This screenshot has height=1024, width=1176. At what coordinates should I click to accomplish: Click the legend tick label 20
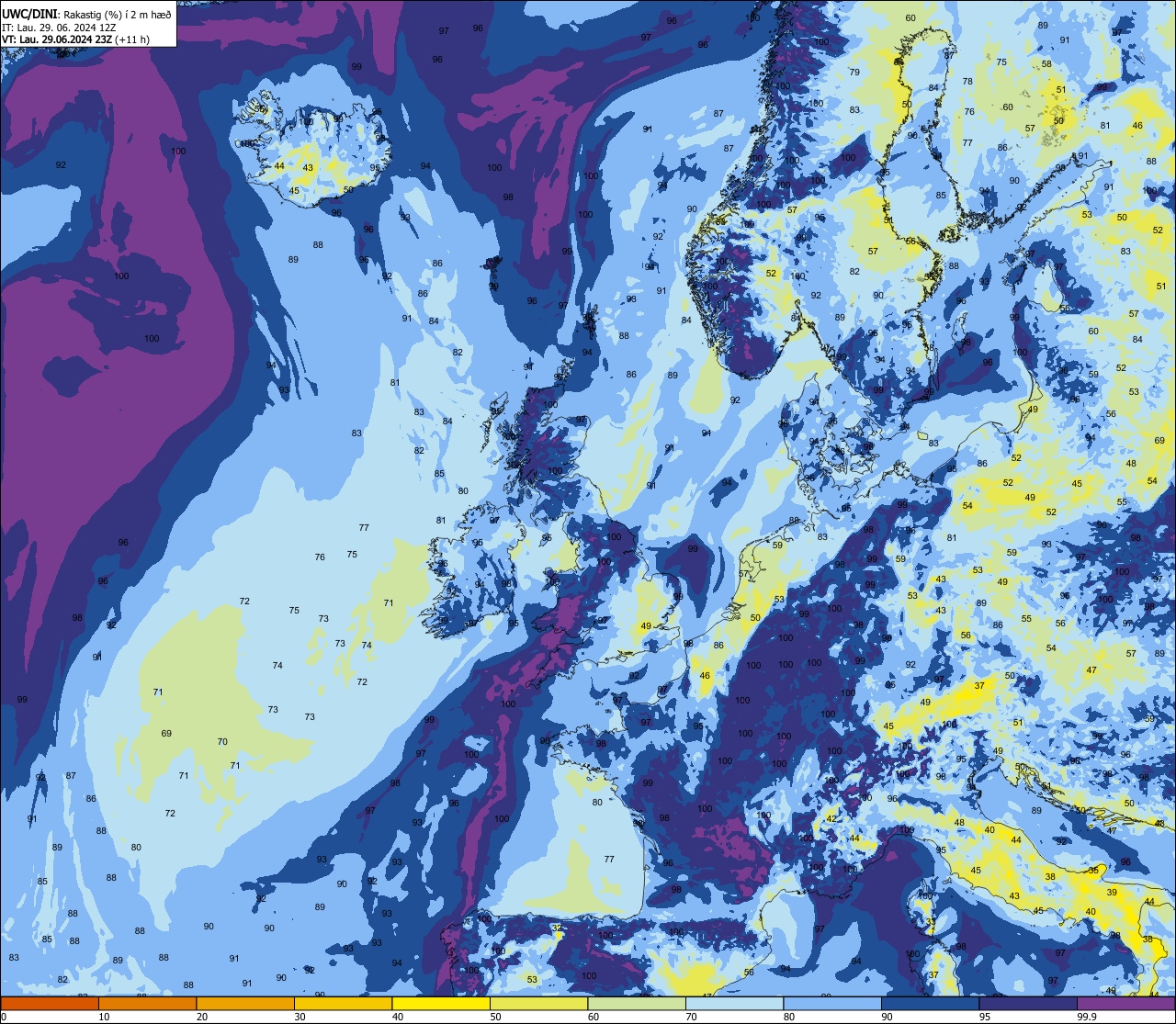coord(202,1017)
